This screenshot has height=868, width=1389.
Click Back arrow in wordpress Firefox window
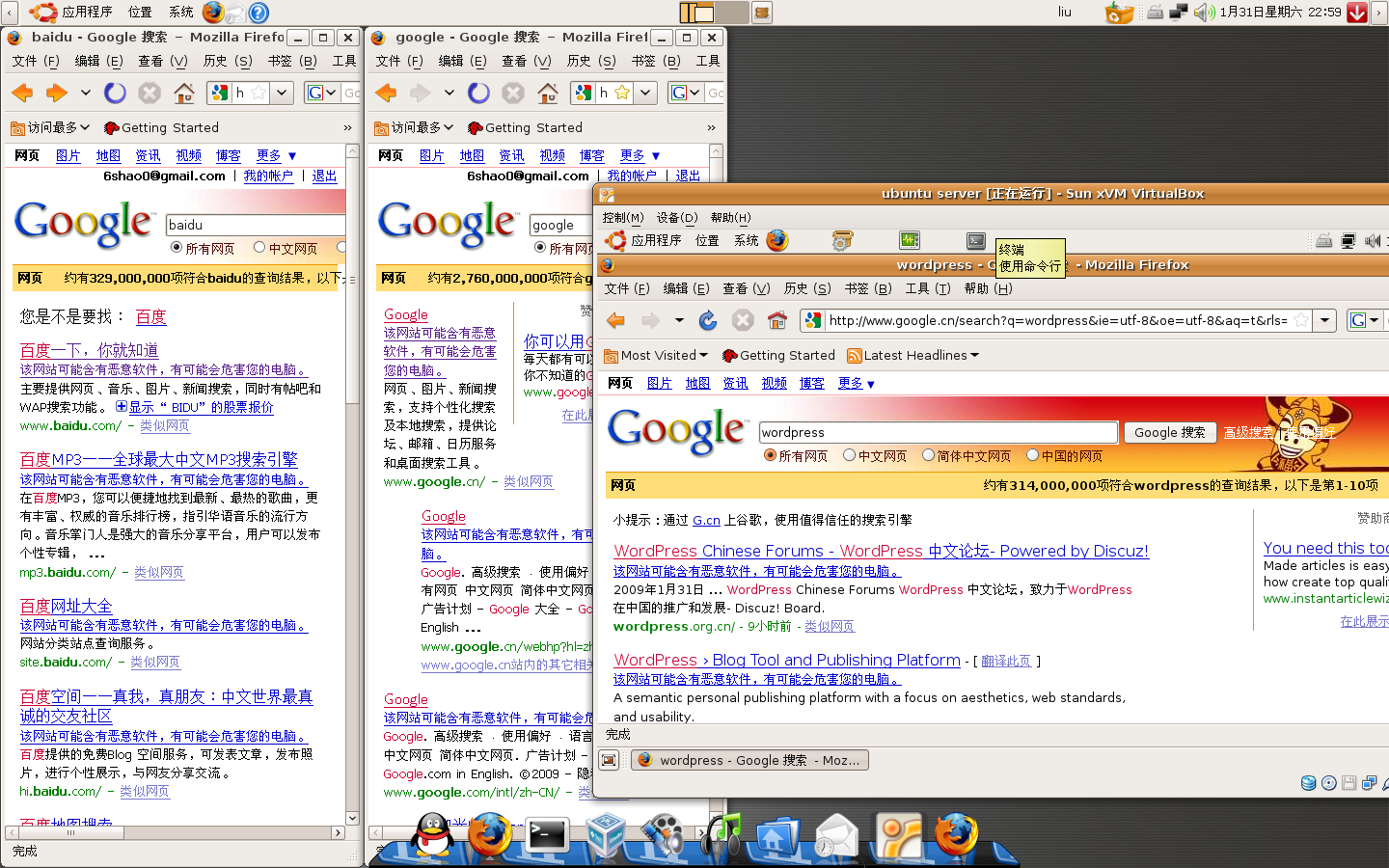click(616, 320)
